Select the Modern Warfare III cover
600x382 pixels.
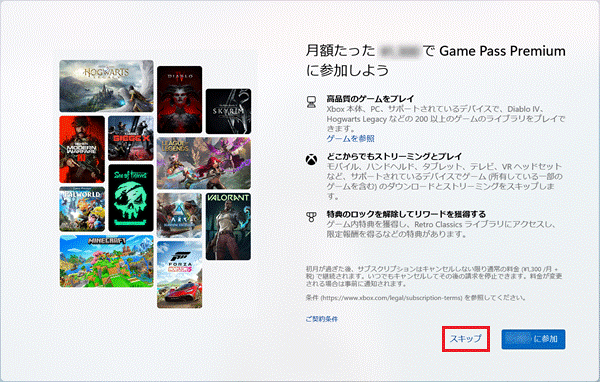(82, 149)
